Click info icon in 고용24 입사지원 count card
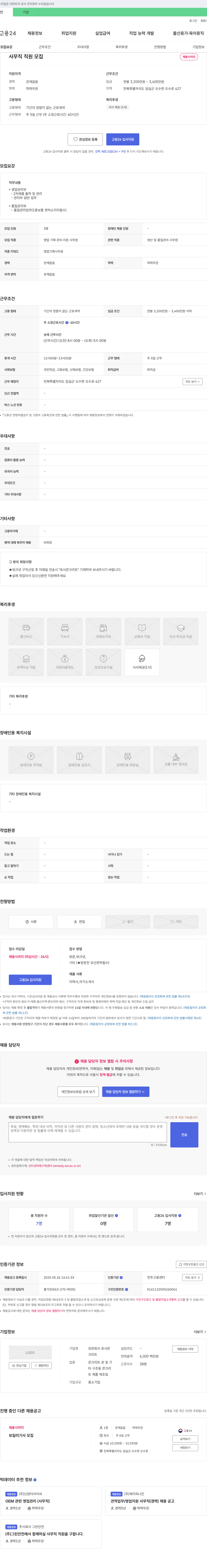Screen dimensions: 207x1568 tap(180, 1216)
